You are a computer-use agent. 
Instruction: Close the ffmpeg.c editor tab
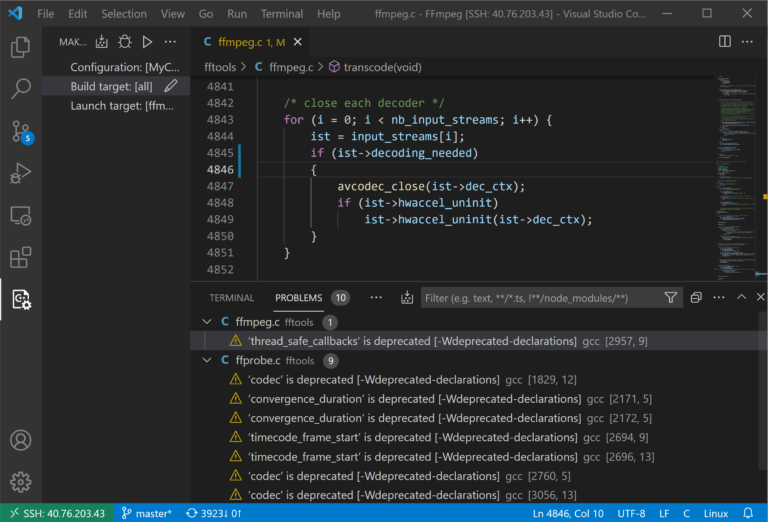(297, 42)
